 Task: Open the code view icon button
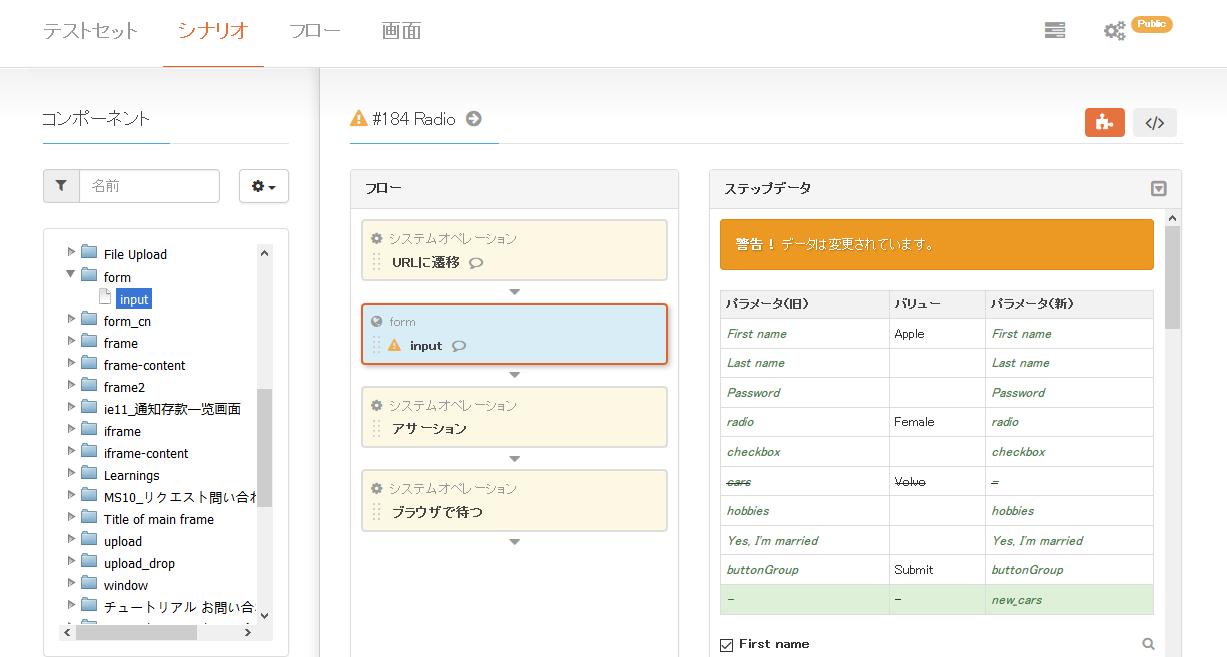pyautogui.click(x=1154, y=123)
